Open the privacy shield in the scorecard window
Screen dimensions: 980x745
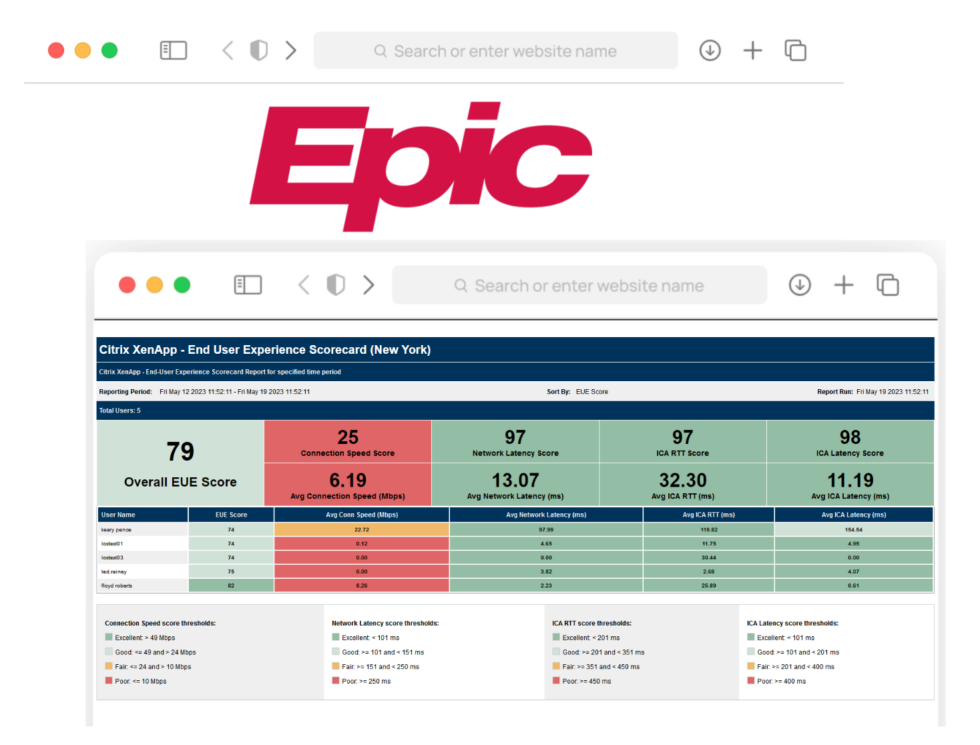336,285
